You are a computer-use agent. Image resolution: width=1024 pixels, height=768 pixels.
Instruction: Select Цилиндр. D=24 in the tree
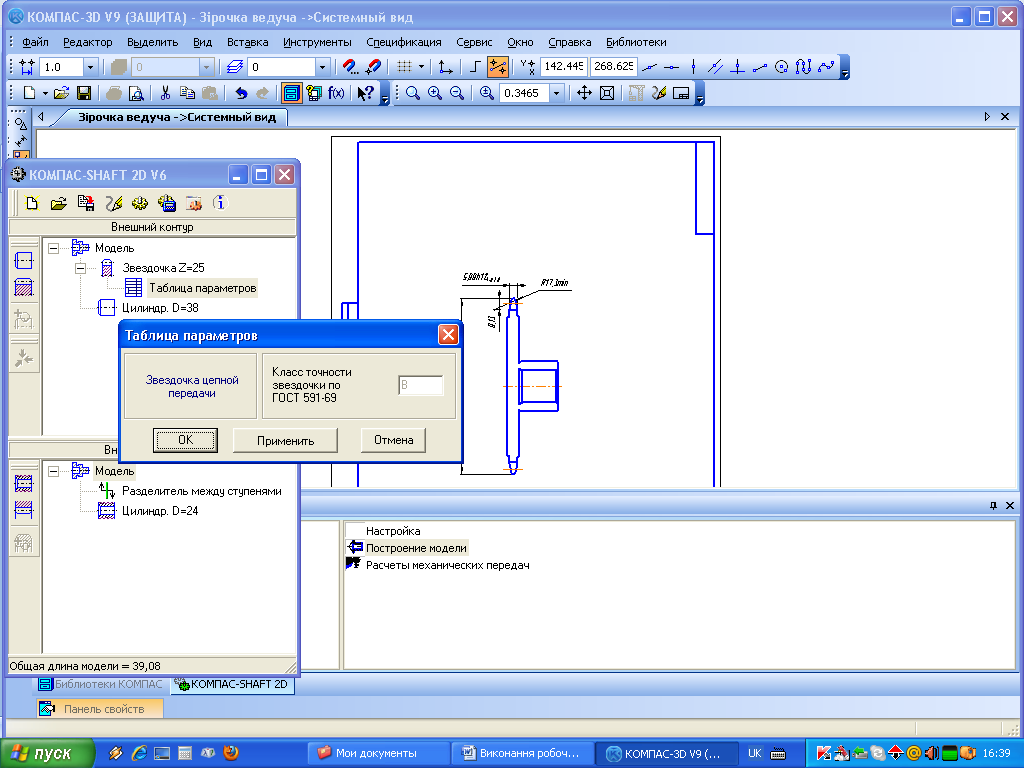(x=160, y=511)
